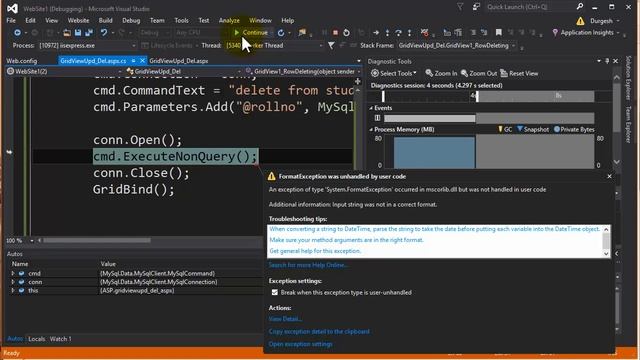Open the Thread dropdown
This screenshot has height=360, width=640.
320,46
